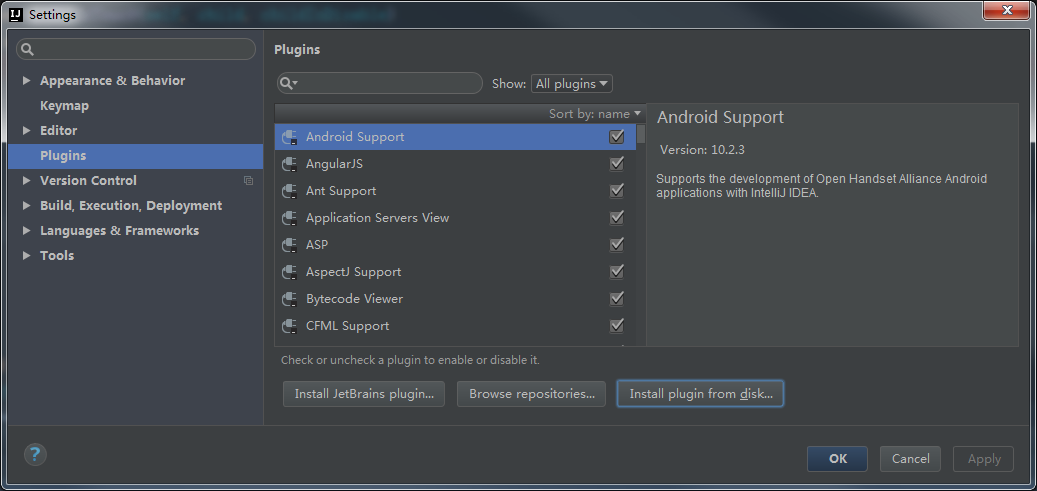This screenshot has width=1037, height=491.
Task: Click the ASP plugin icon
Action: pos(289,245)
